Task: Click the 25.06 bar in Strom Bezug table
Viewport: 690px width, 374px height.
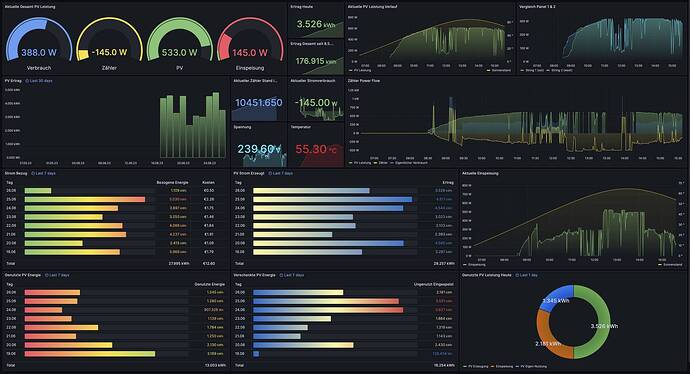Action: 85,199
